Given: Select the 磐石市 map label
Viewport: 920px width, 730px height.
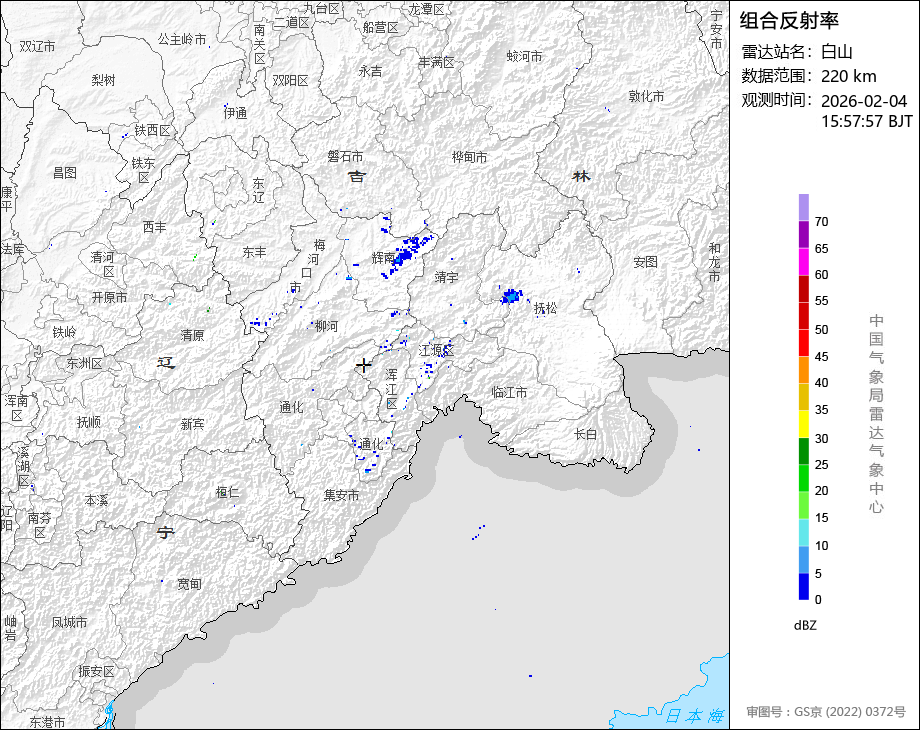Looking at the screenshot, I should pos(345,156).
